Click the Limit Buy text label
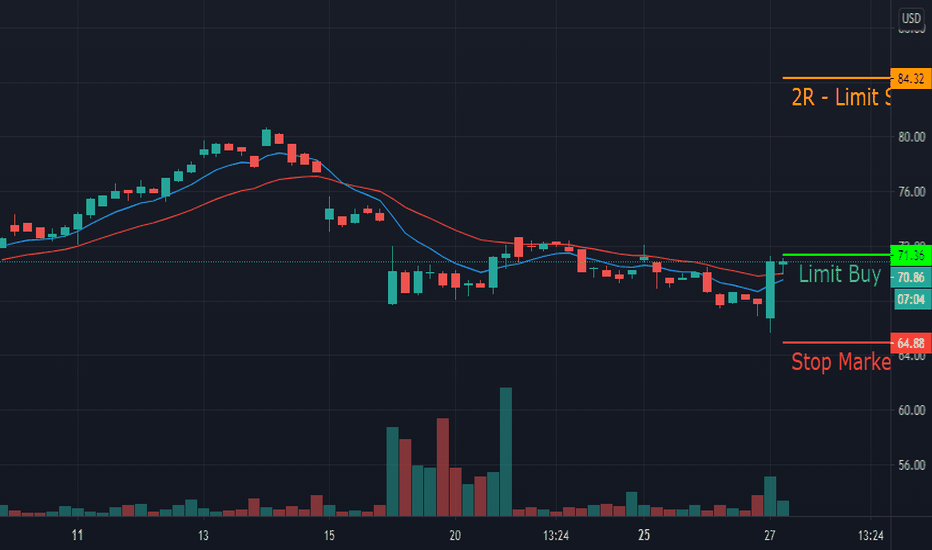 point(839,274)
